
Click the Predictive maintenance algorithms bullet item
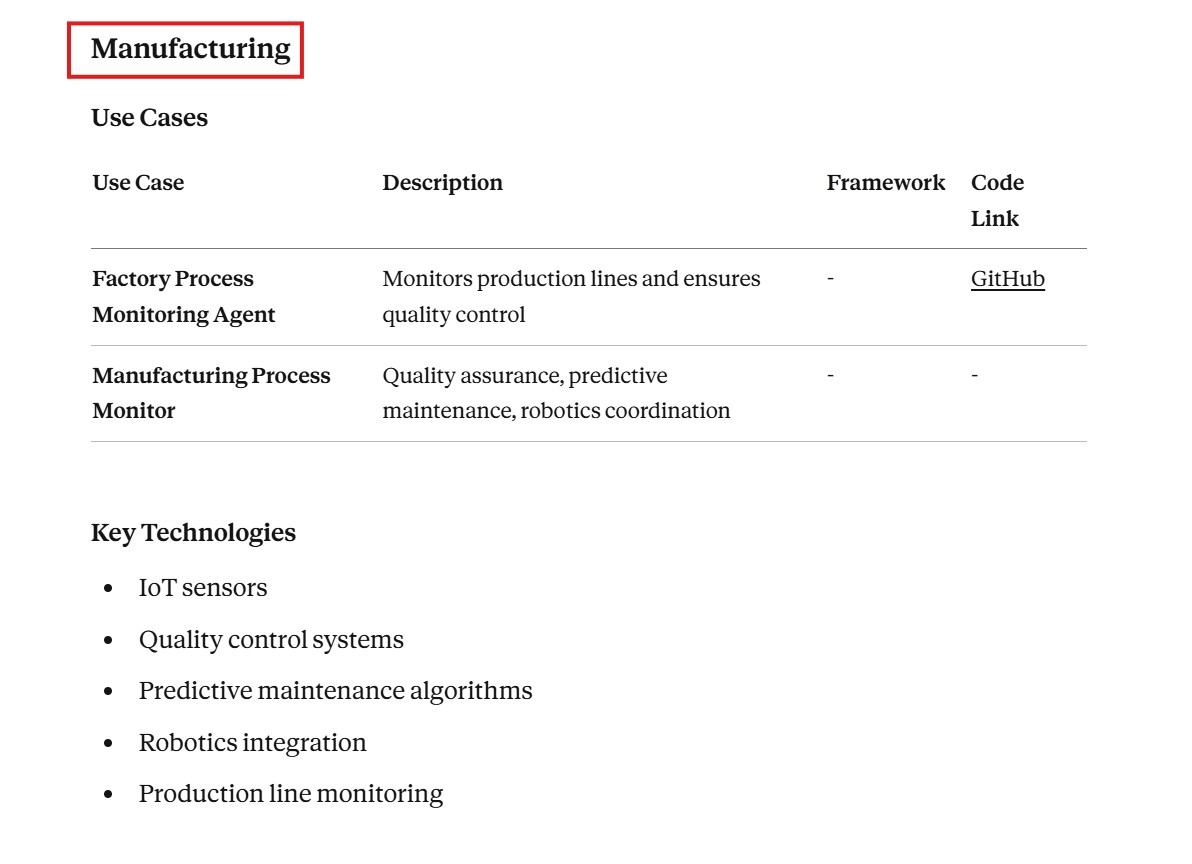[x=335, y=691]
